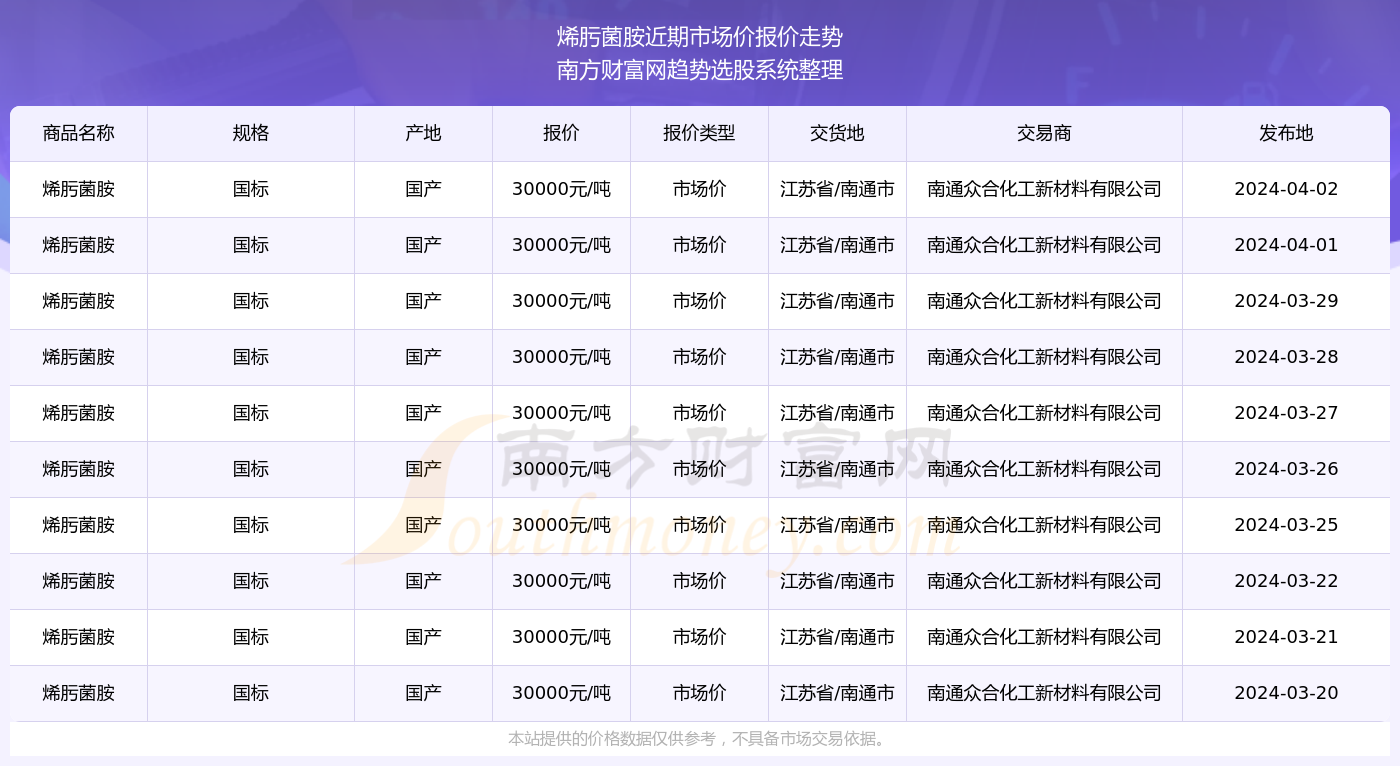Select the date cell 2024-03-21
Viewport: 1400px width, 766px height.
[x=1286, y=637]
